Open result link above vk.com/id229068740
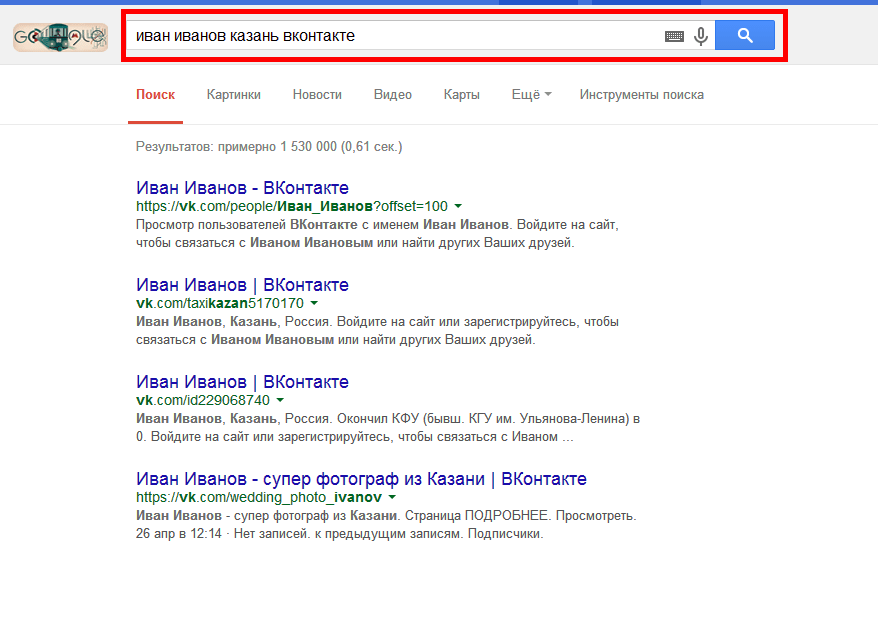 coord(242,381)
